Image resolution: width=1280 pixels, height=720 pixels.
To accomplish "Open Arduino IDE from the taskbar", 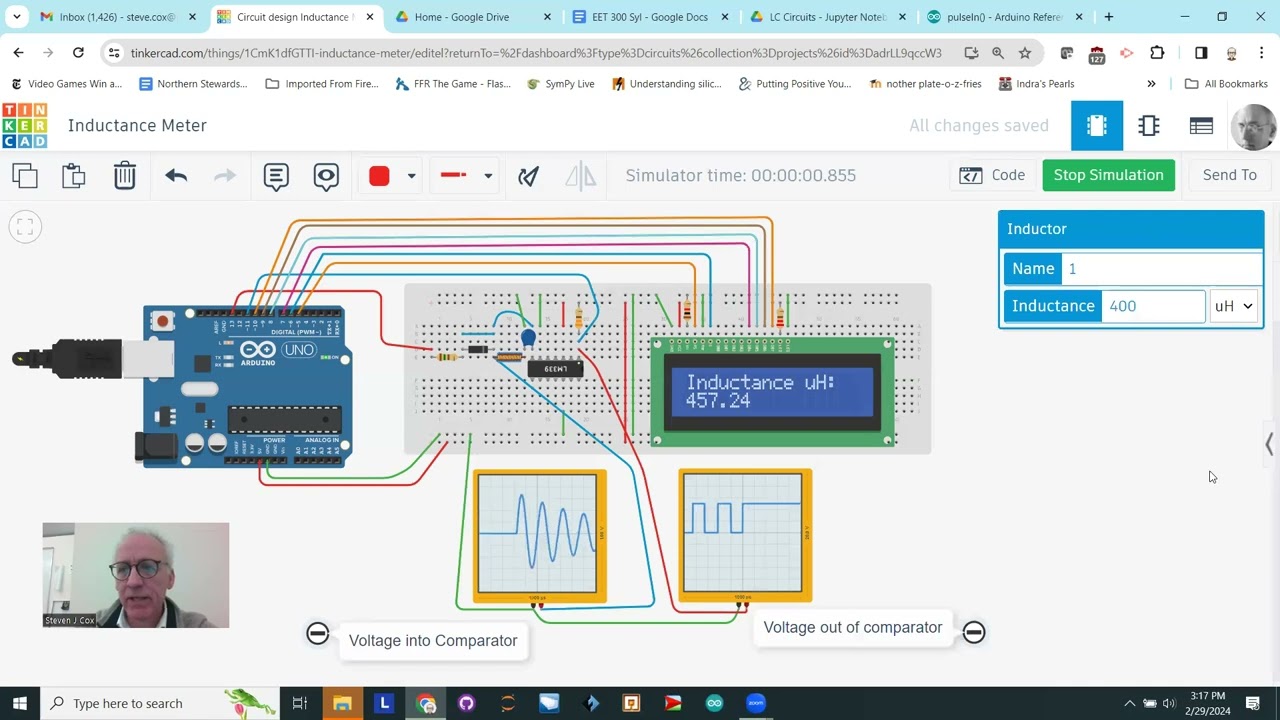I will 714,703.
